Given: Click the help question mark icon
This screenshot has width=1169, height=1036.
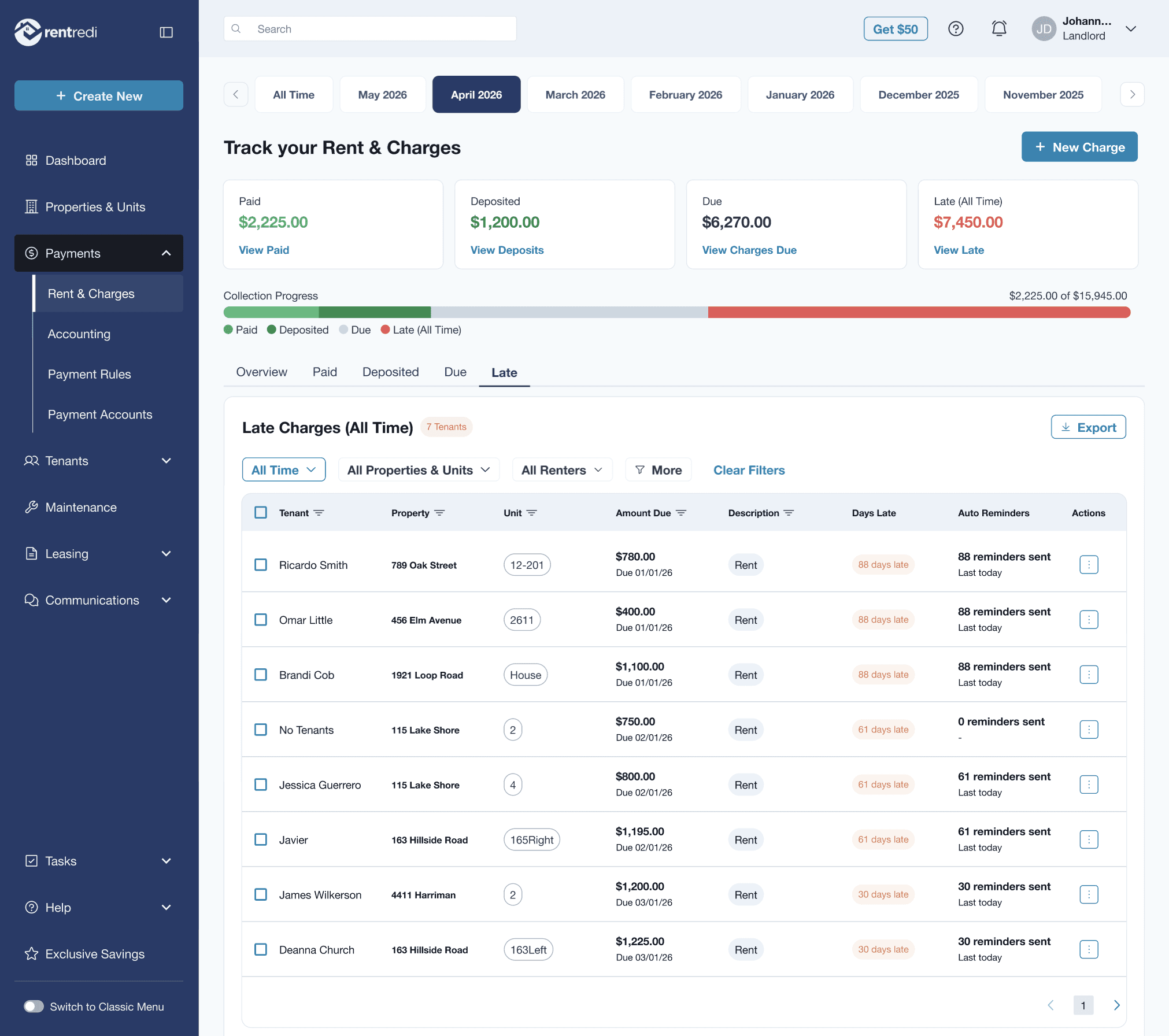Looking at the screenshot, I should pos(956,28).
